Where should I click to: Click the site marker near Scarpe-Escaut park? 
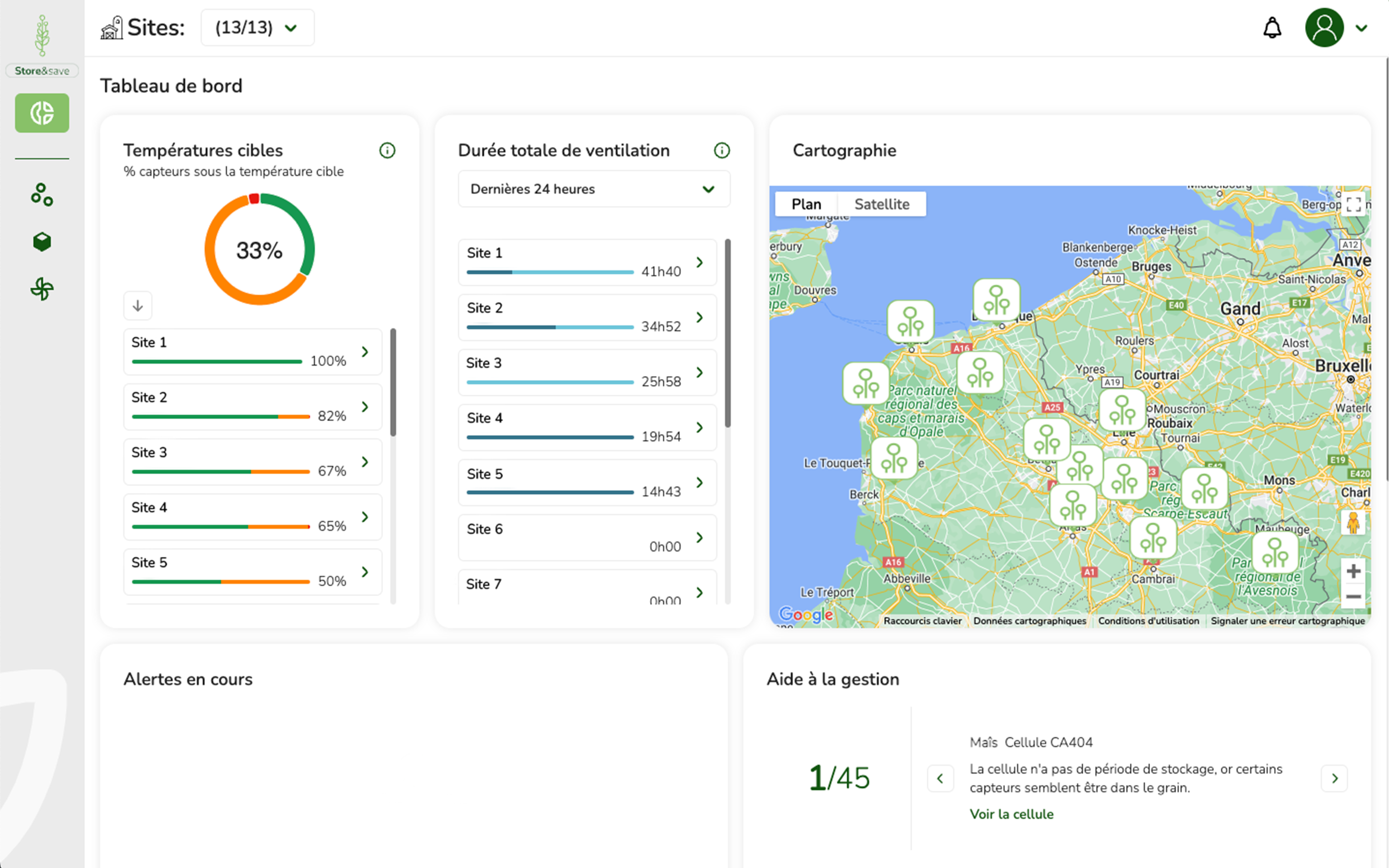pyautogui.click(x=1205, y=488)
